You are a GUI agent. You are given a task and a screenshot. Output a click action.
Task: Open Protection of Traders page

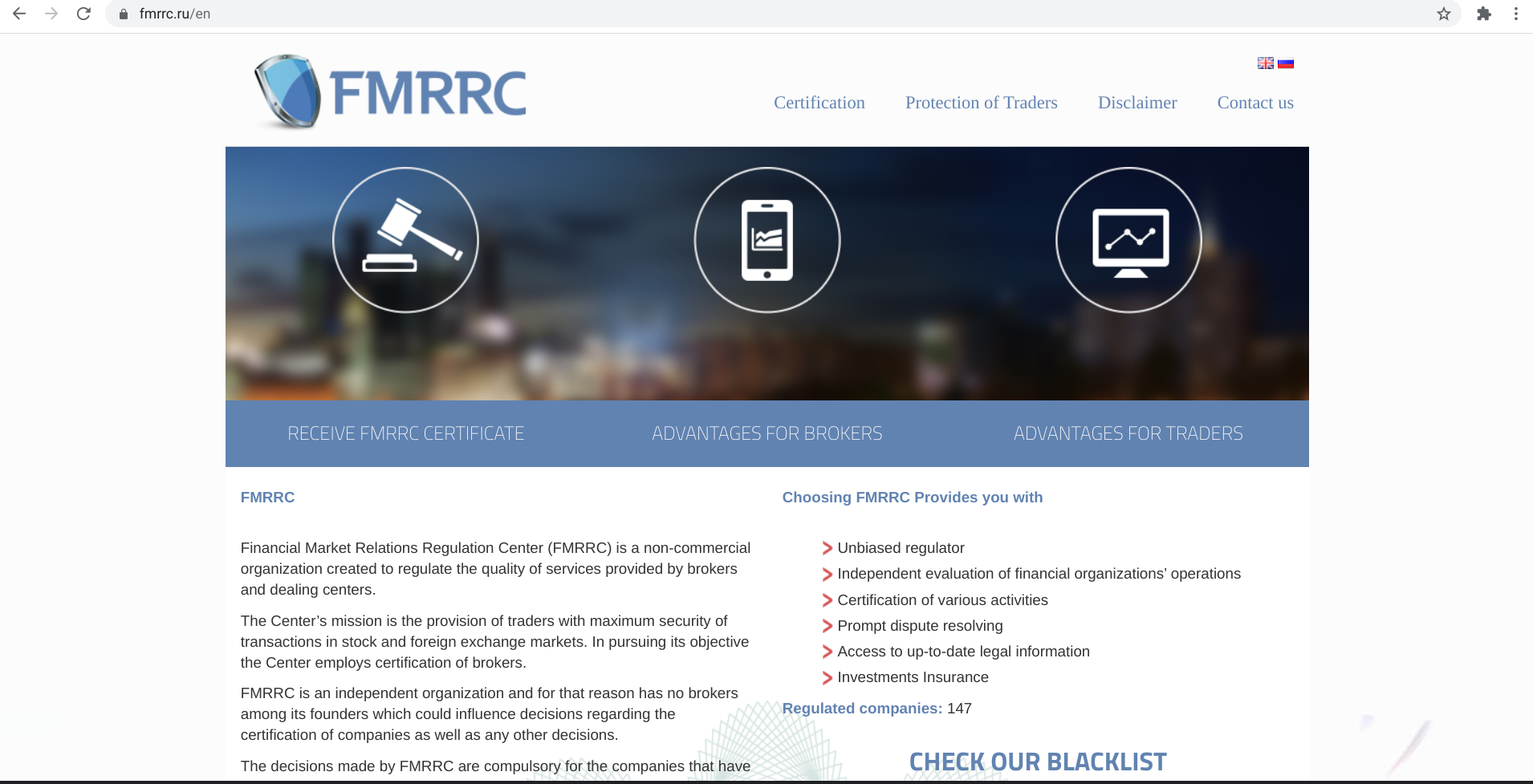[x=981, y=103]
